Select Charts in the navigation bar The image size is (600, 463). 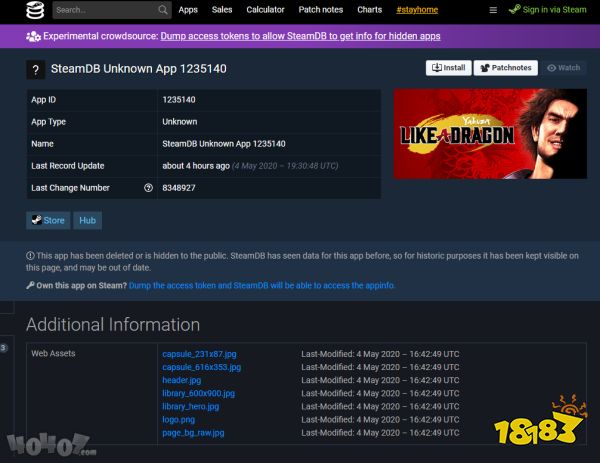369,10
